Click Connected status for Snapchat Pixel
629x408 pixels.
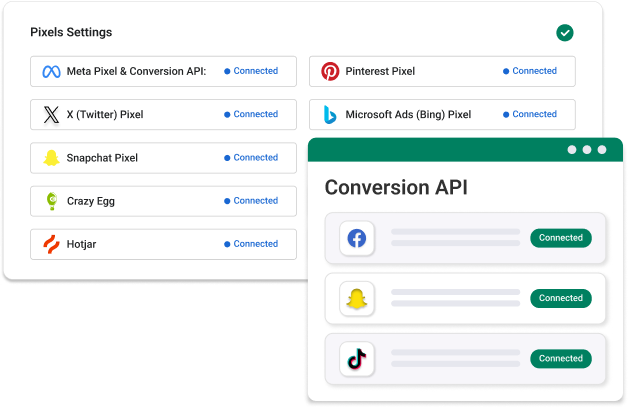[x=251, y=158]
